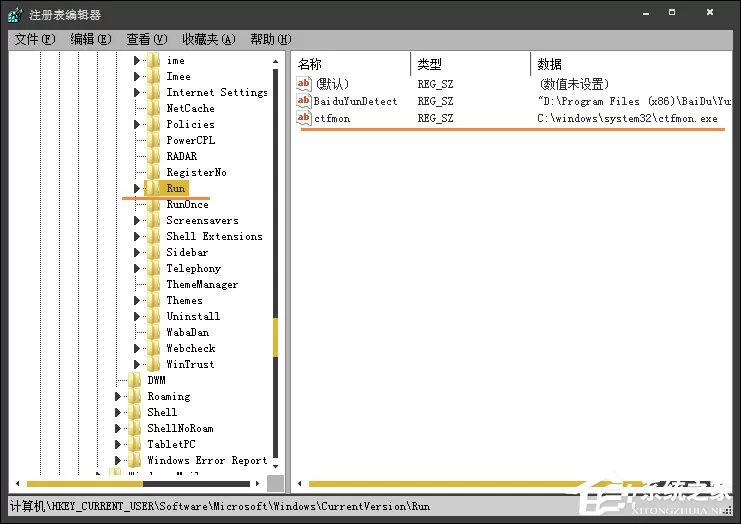Click the ab icon beside BaiduYunDetect entry

point(303,101)
